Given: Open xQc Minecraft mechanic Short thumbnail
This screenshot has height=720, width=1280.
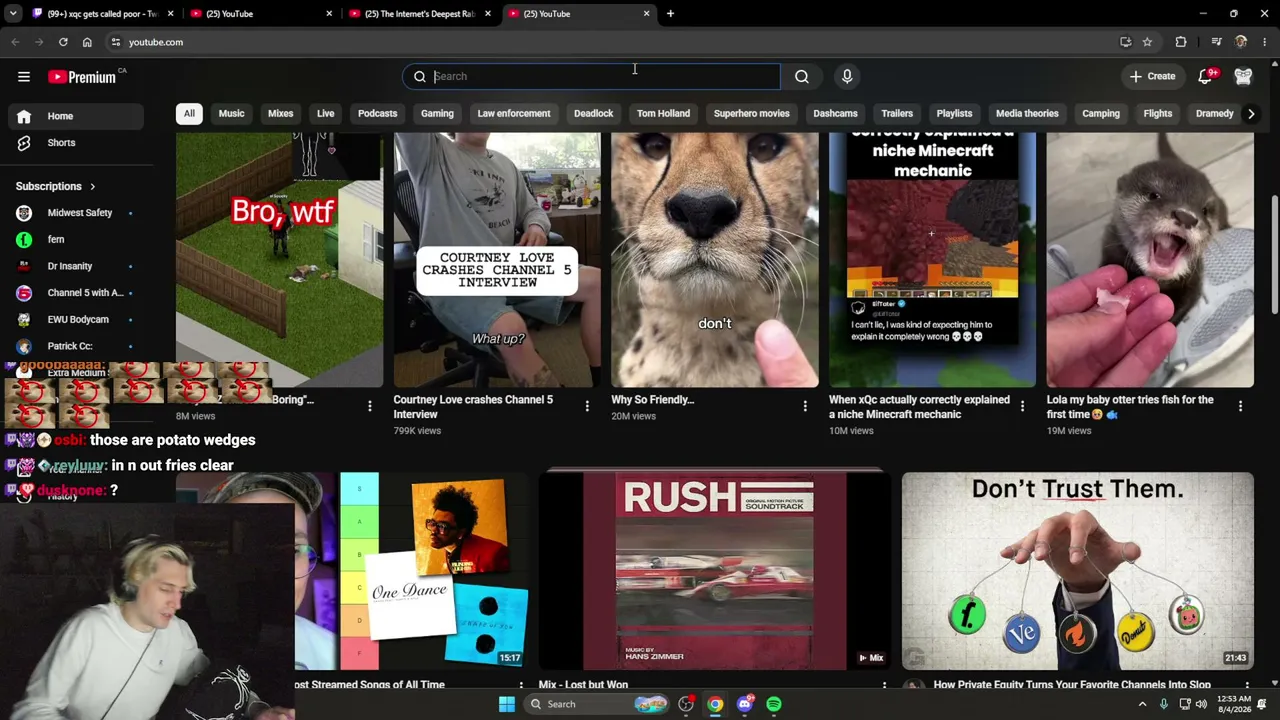Looking at the screenshot, I should tap(932, 260).
